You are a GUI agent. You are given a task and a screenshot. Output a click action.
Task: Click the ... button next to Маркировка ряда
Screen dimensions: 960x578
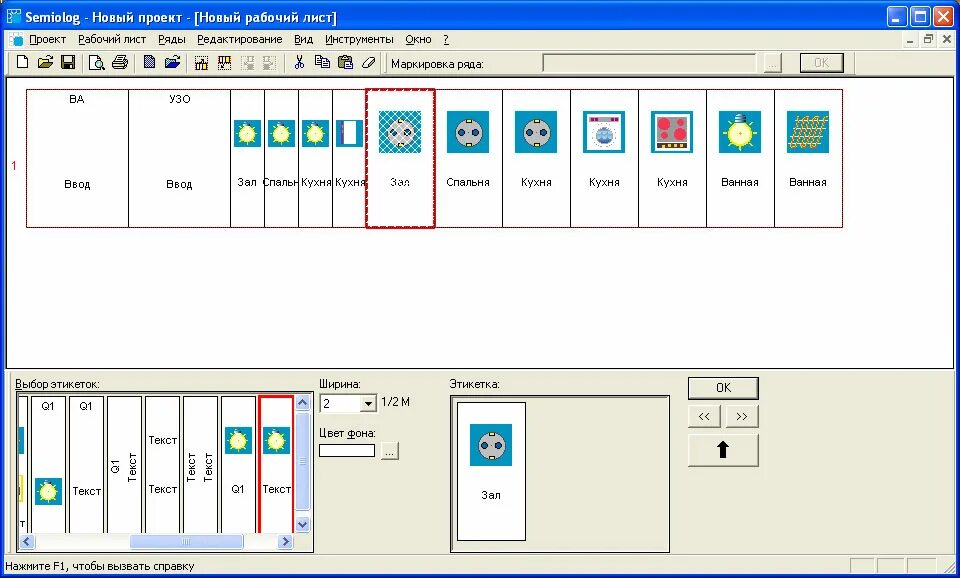tap(773, 63)
